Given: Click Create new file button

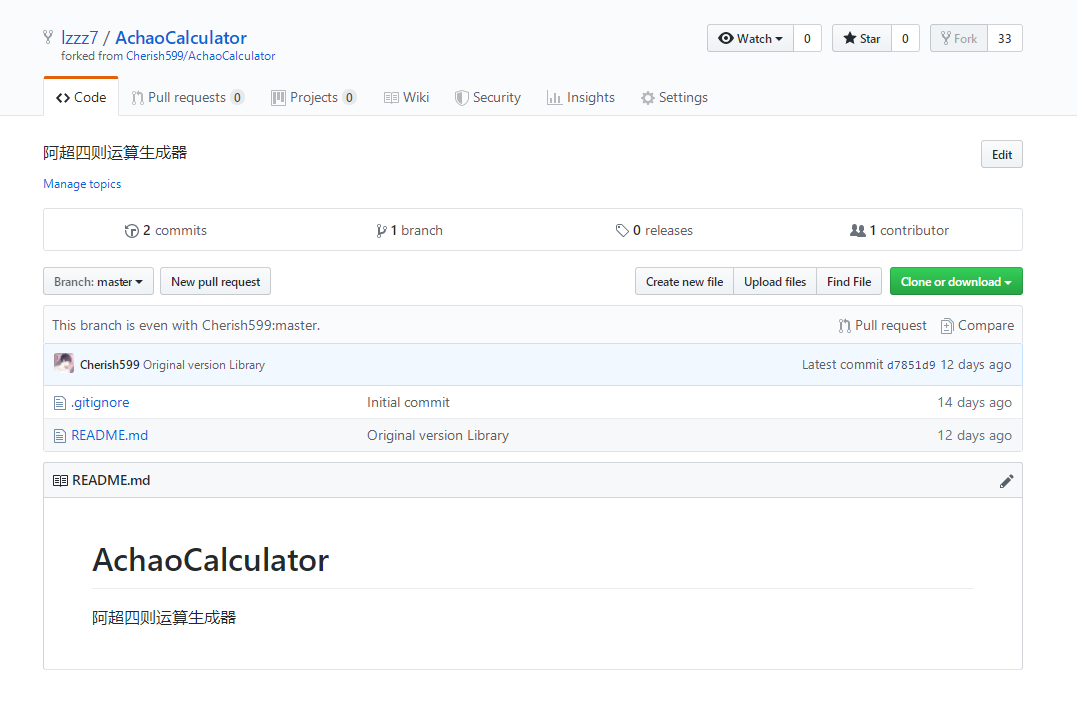Looking at the screenshot, I should [684, 282].
